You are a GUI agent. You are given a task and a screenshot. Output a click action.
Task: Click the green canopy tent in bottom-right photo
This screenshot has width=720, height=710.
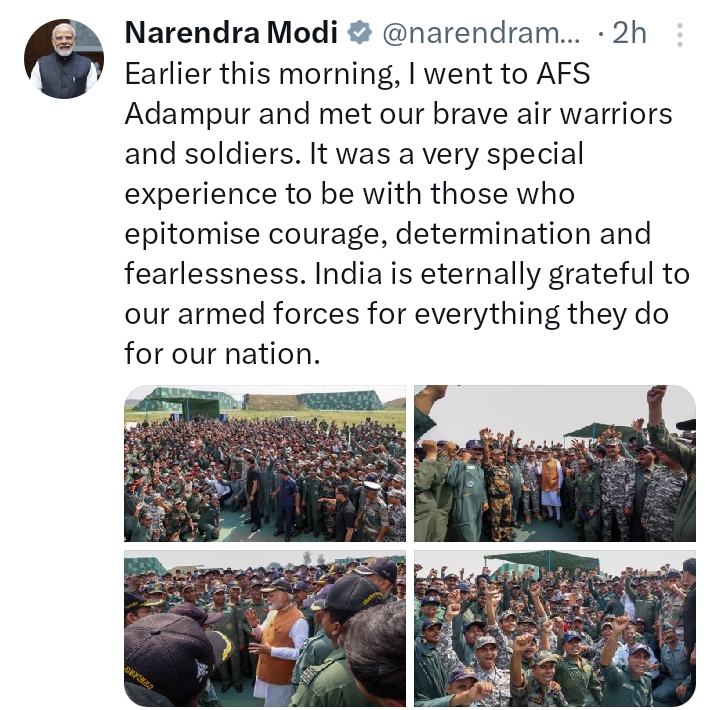[542, 562]
